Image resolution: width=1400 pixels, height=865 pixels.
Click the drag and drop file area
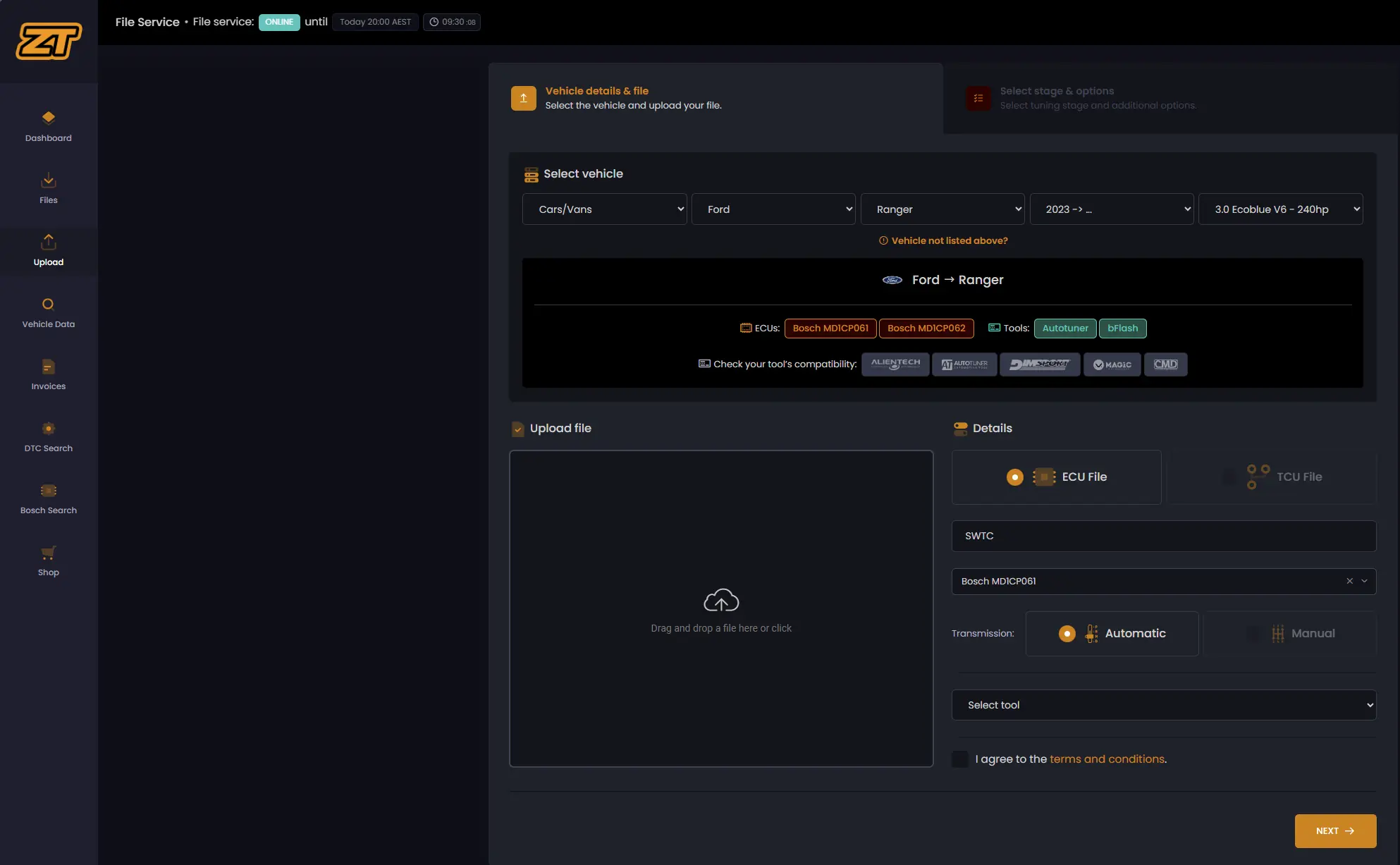pos(721,608)
